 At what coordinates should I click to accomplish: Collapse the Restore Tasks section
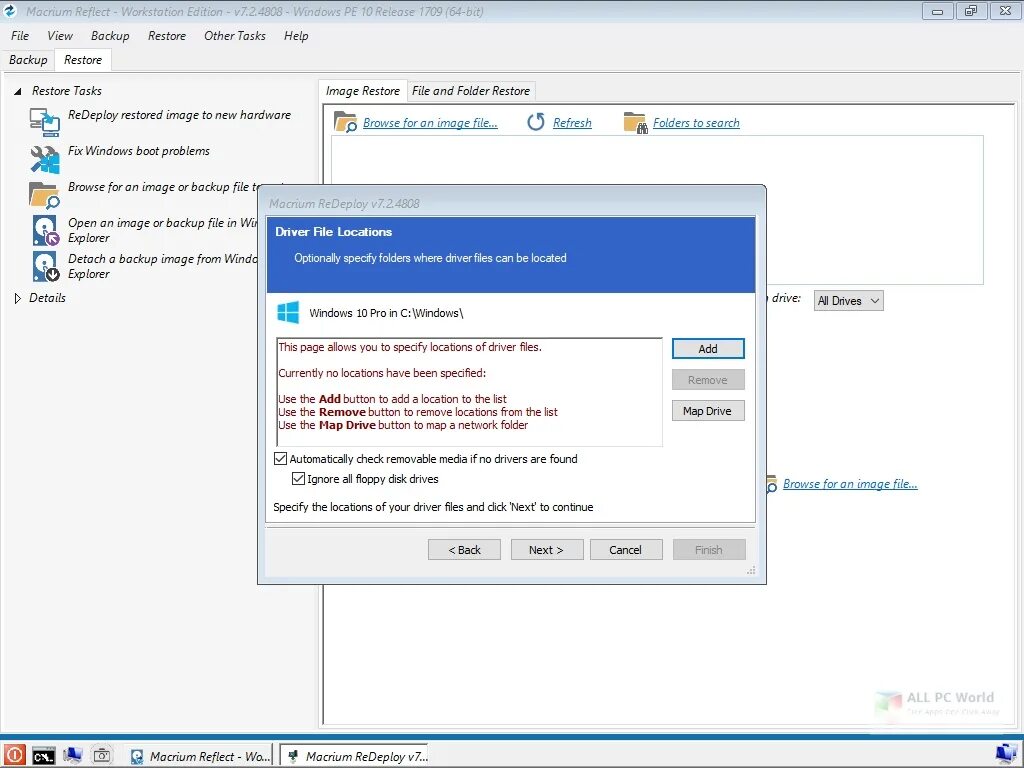point(18,91)
